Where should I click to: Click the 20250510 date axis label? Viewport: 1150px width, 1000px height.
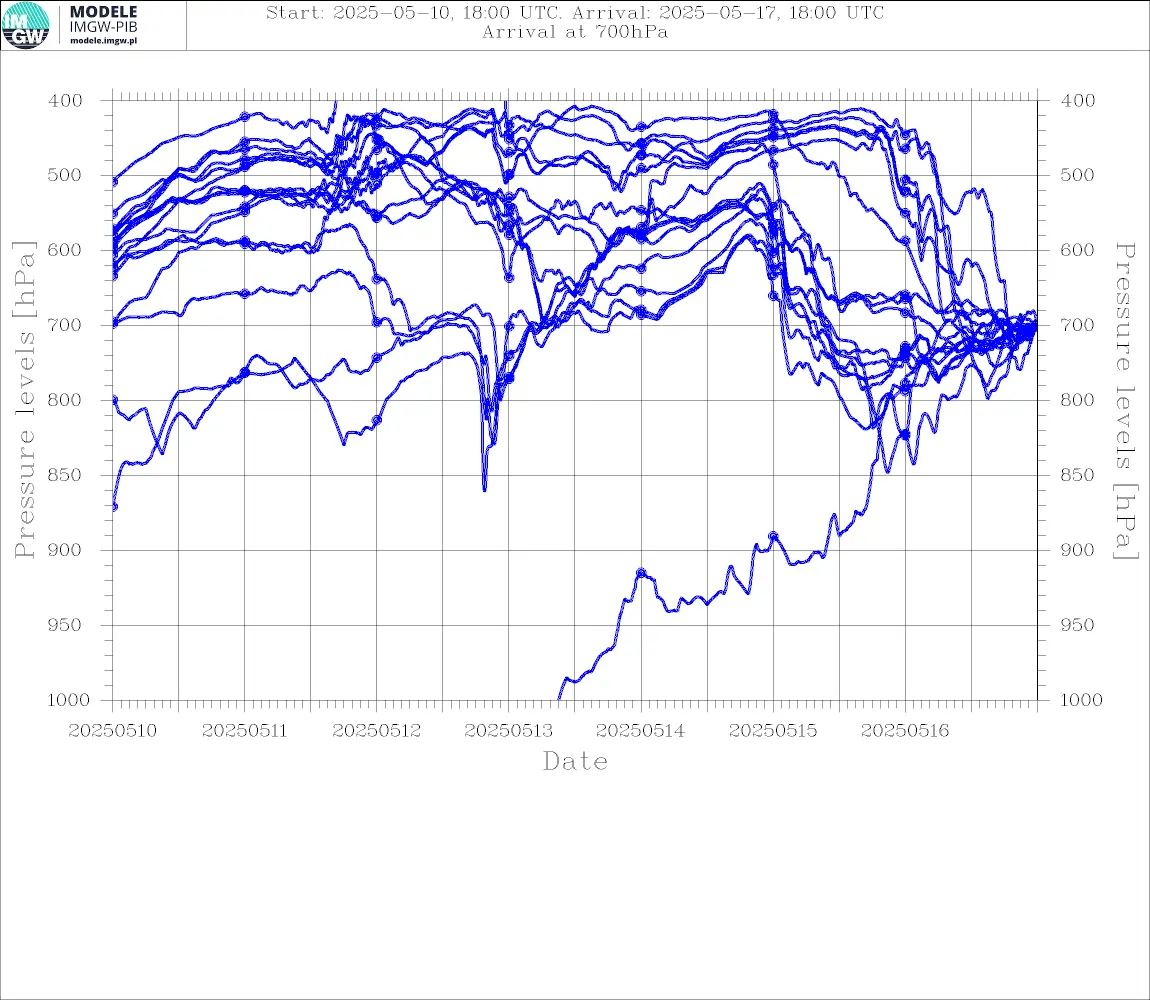tap(112, 731)
